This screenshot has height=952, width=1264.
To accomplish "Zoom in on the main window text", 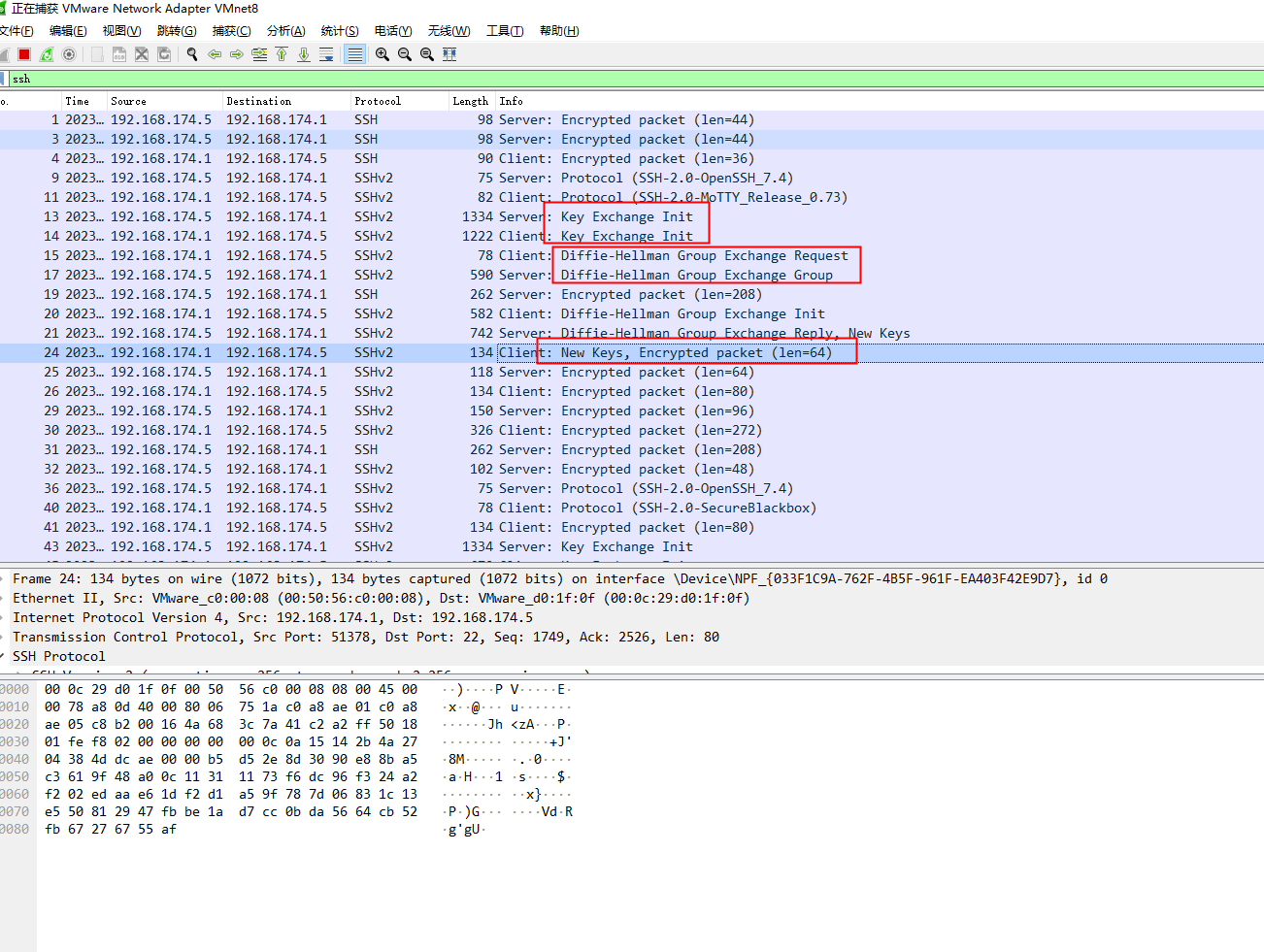I will click(383, 54).
